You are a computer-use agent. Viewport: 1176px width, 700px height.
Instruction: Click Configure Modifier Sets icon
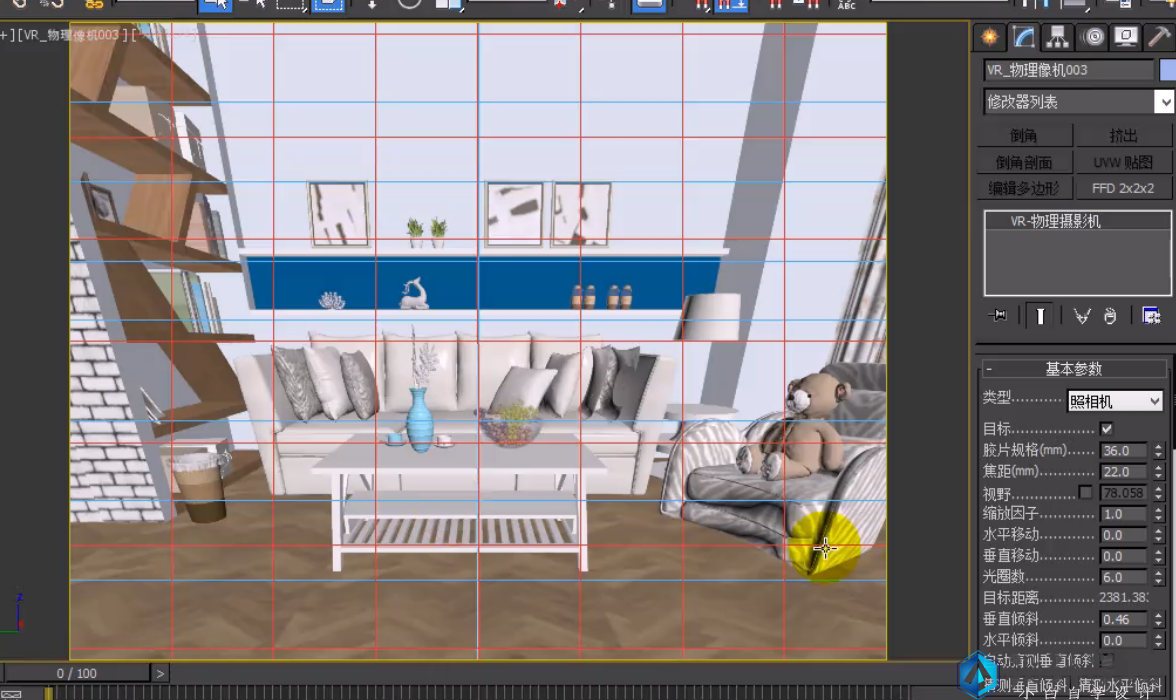pos(1150,316)
